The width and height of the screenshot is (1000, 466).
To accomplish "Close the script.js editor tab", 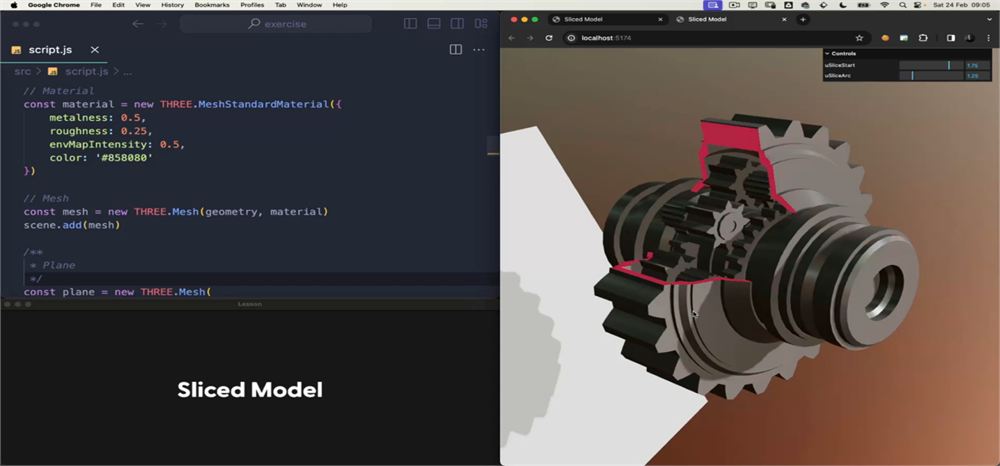I will point(94,50).
